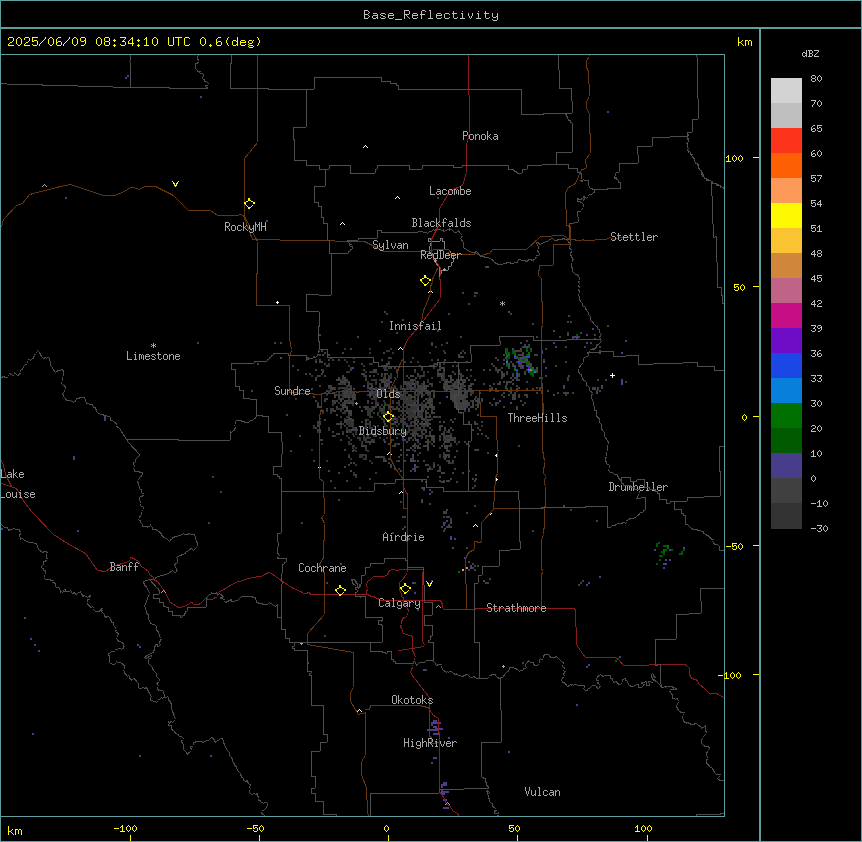Image resolution: width=862 pixels, height=842 pixels.
Task: Click the Olds city label
Action: tap(388, 394)
